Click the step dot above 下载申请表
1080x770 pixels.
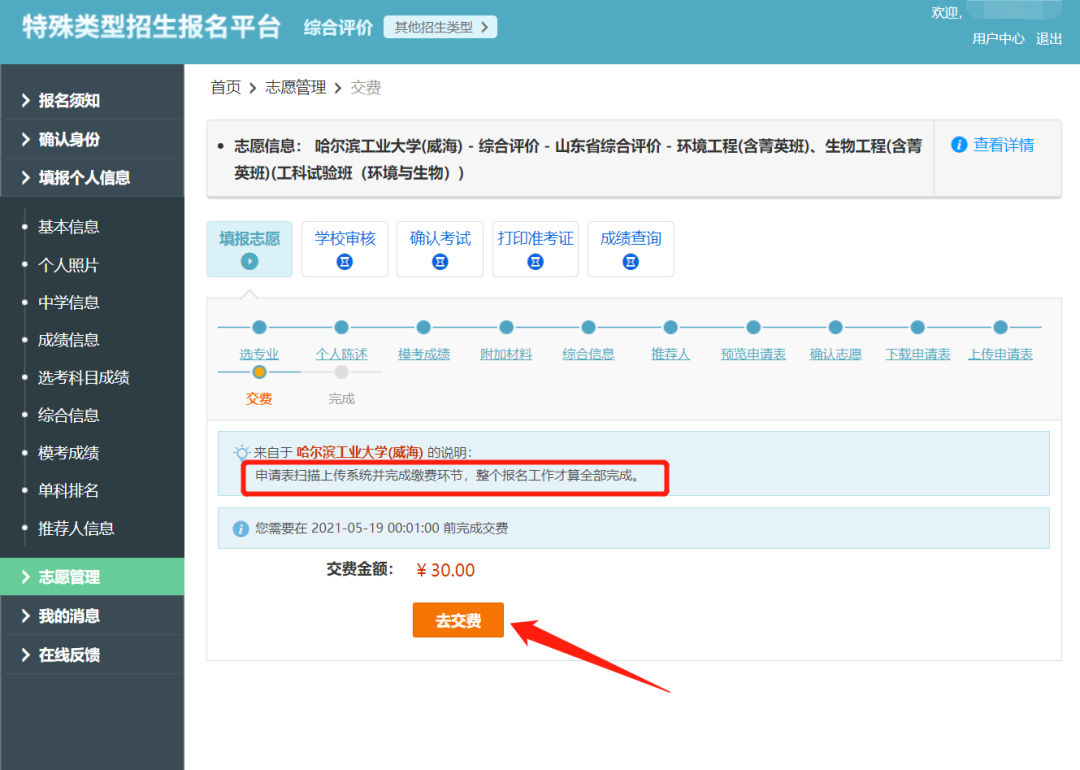pos(917,327)
